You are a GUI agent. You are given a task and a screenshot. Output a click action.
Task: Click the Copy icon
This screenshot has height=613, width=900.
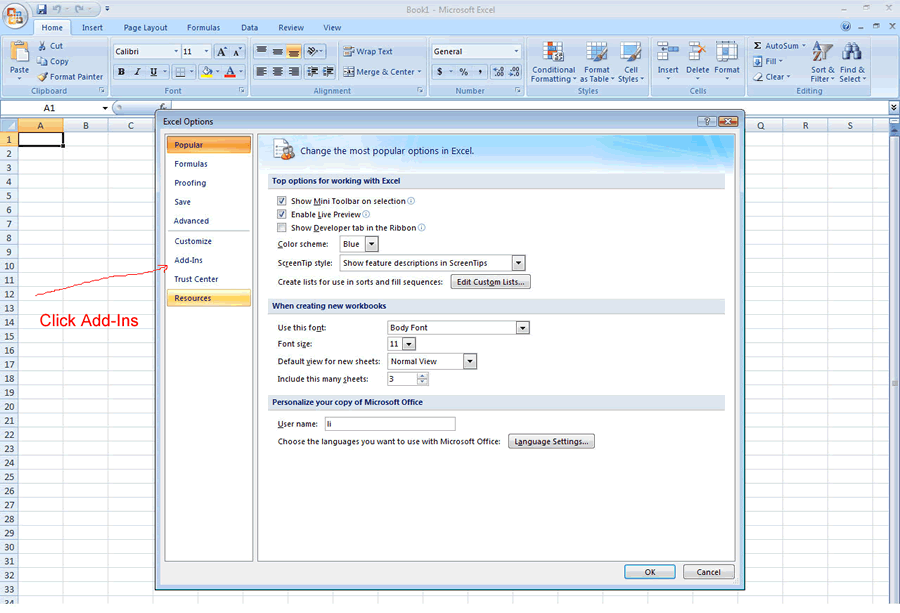click(42, 61)
